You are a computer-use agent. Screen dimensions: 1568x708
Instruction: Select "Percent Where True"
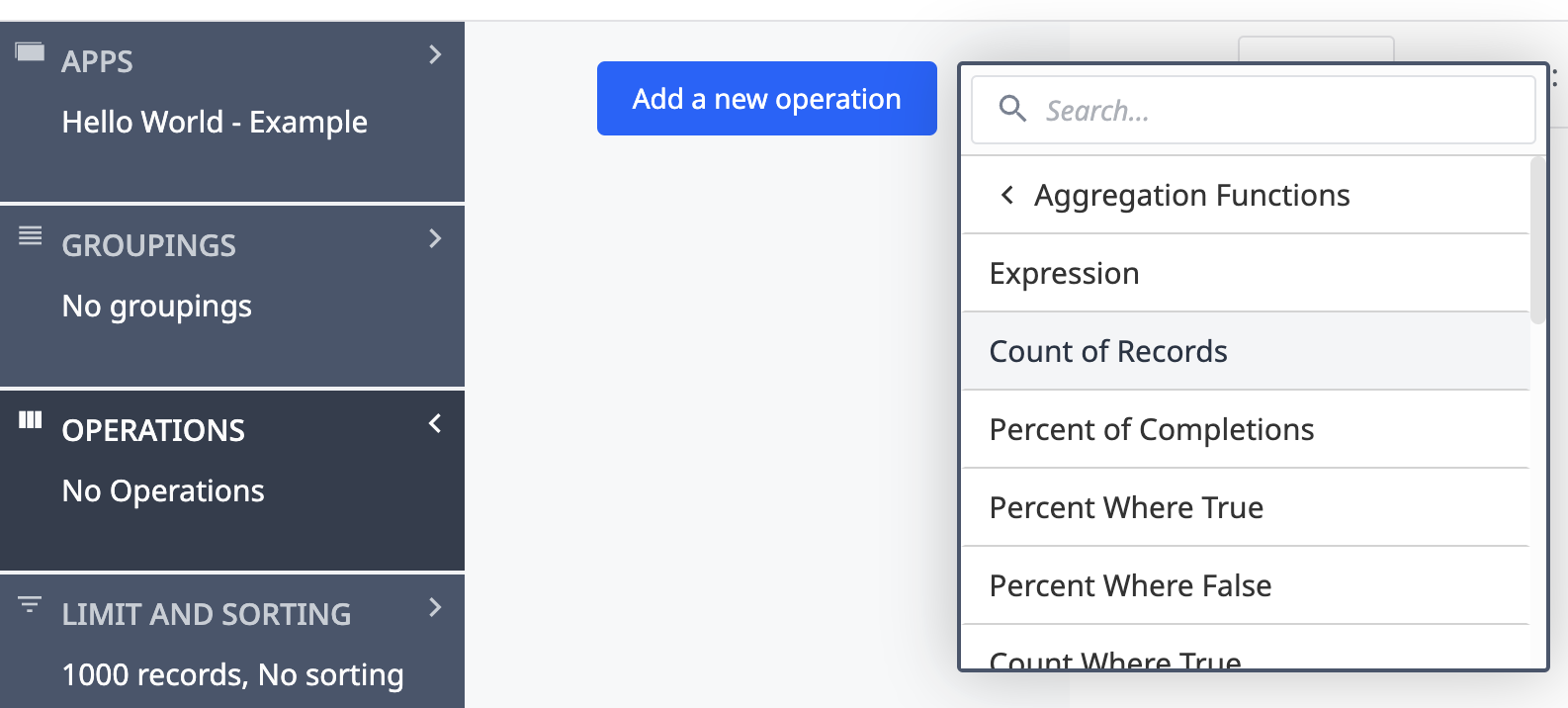(1126, 507)
